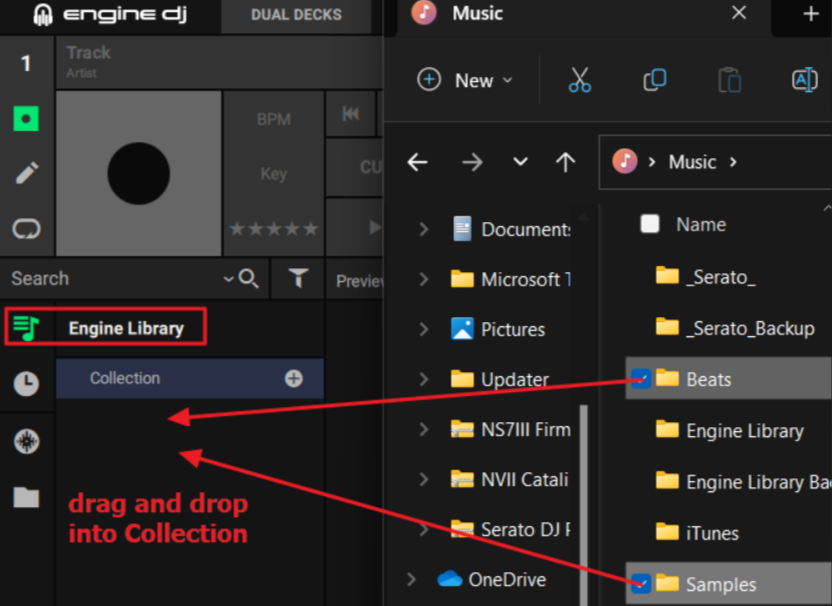The image size is (832, 606).
Task: Add to Collection with plus icon
Action: pos(293,378)
